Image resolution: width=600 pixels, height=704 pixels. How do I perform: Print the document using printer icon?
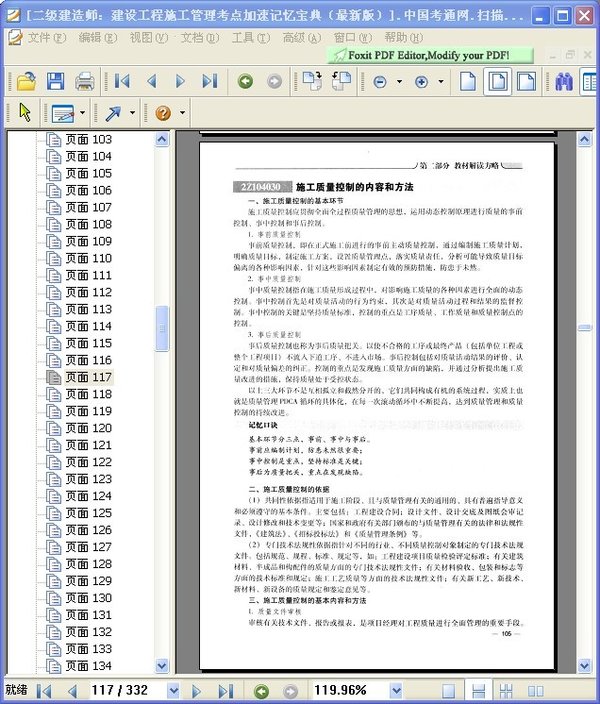(84, 82)
